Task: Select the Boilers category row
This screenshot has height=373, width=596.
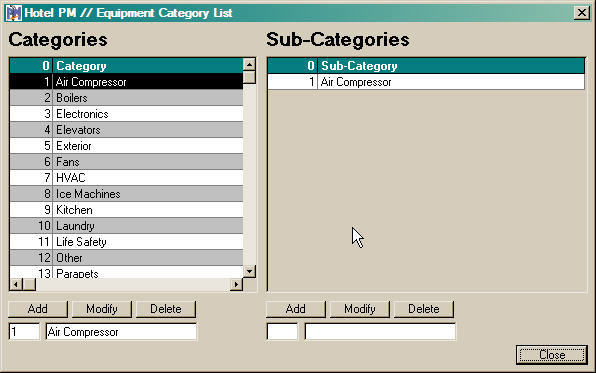Action: (x=126, y=98)
